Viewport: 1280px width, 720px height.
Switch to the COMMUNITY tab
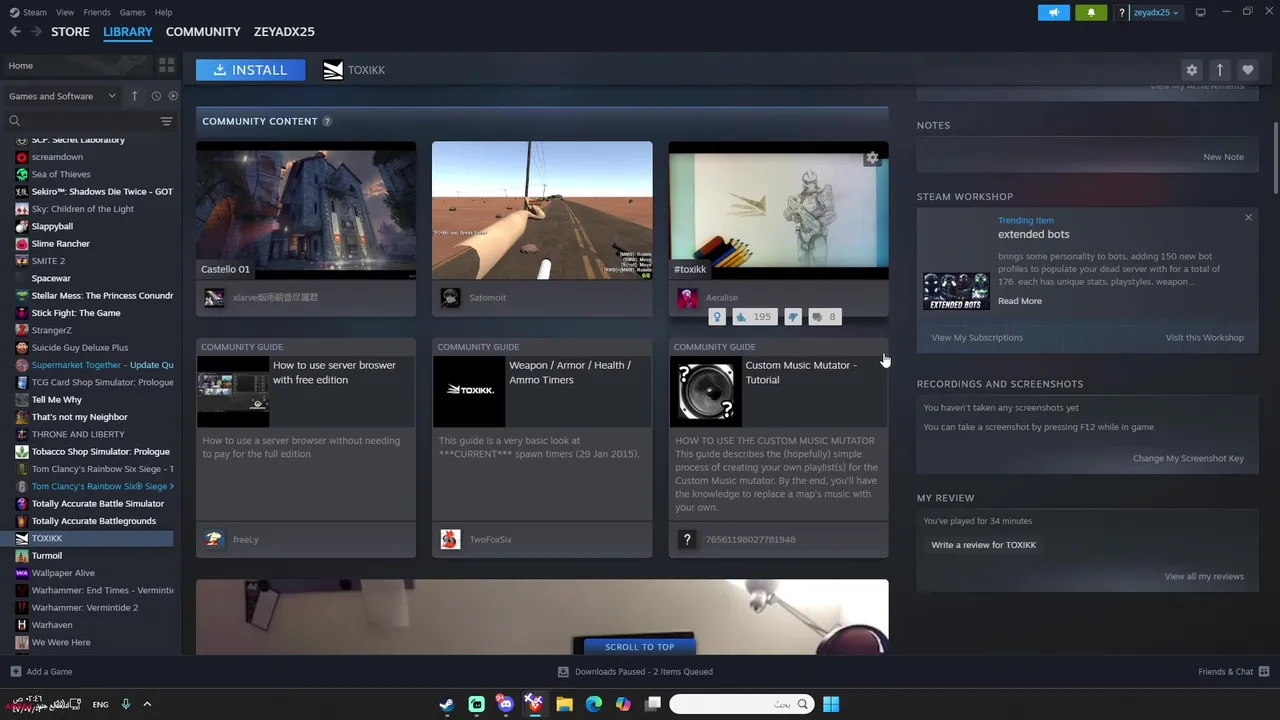[x=203, y=32]
